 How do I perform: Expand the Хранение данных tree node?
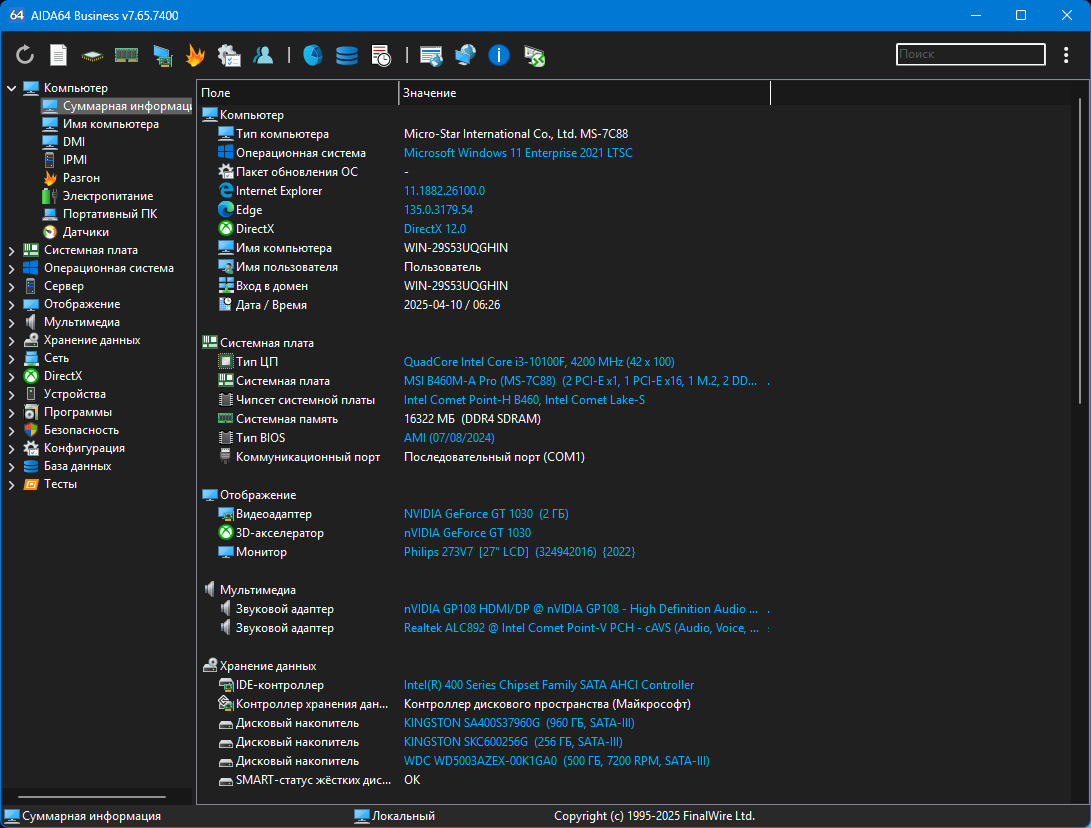click(x=11, y=341)
